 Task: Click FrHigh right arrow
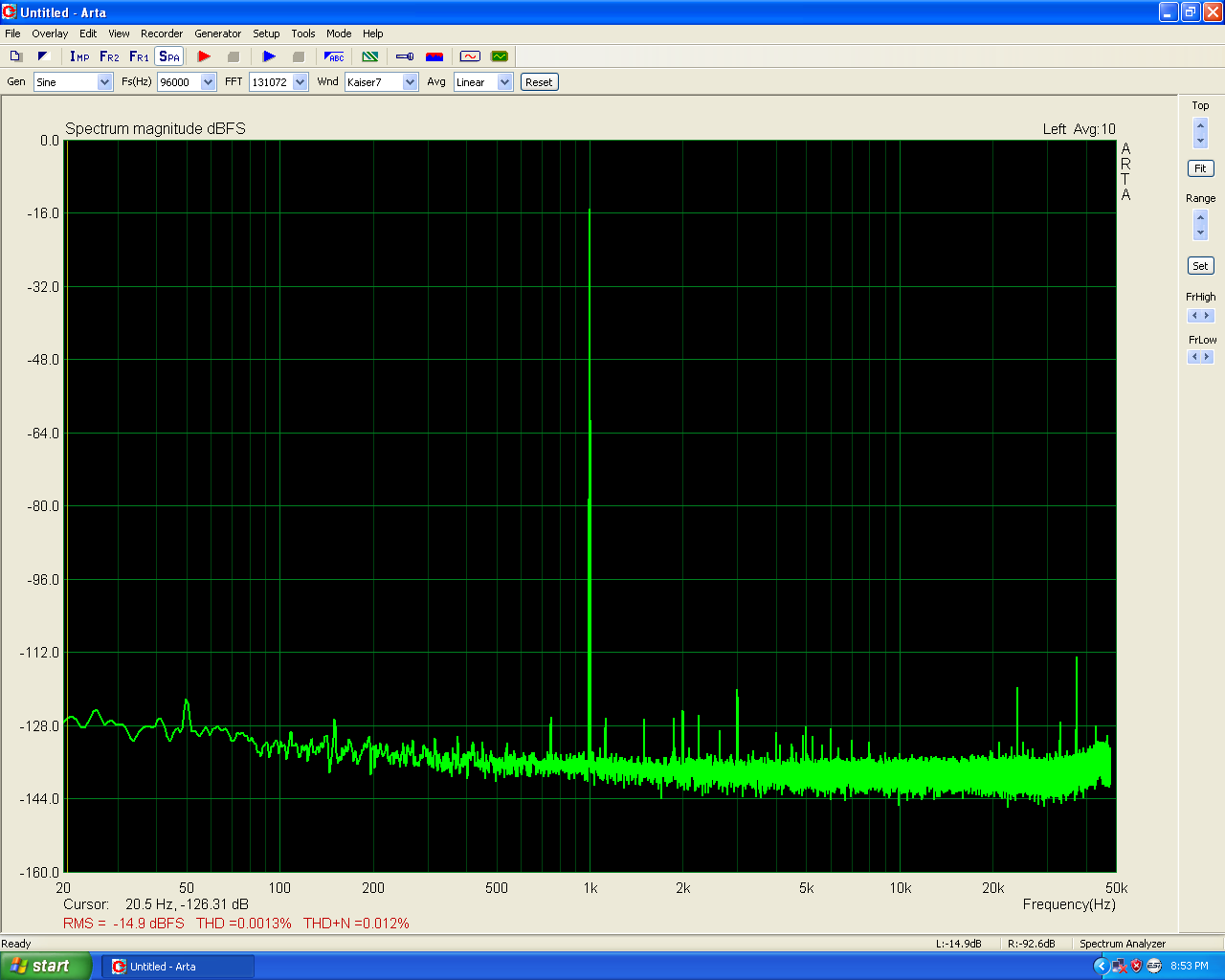pos(1207,316)
